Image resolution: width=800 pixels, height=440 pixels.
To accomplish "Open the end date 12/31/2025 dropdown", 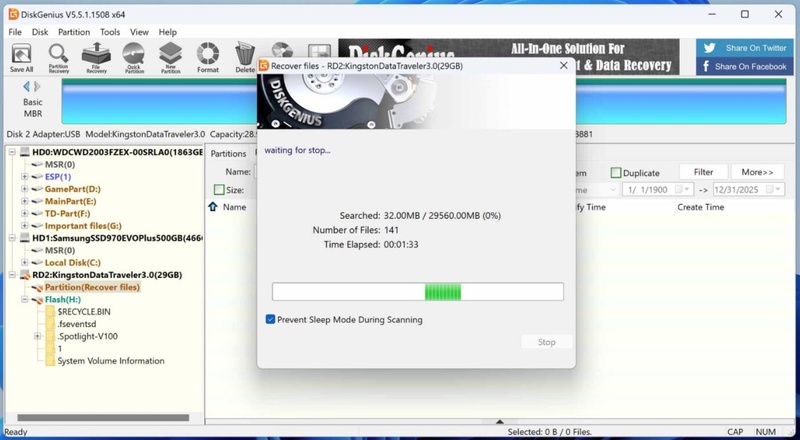I will click(x=778, y=189).
